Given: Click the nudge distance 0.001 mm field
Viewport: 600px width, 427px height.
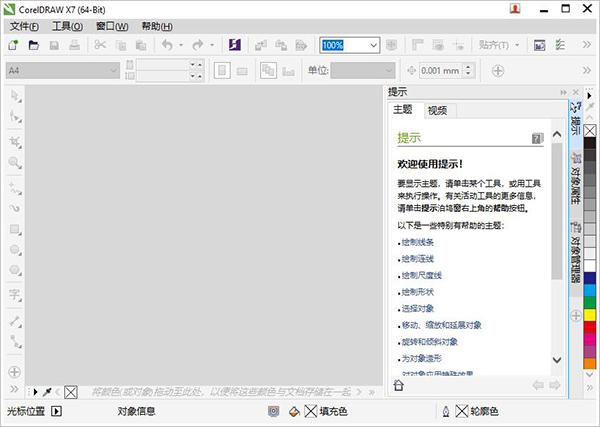Looking at the screenshot, I should pos(440,71).
